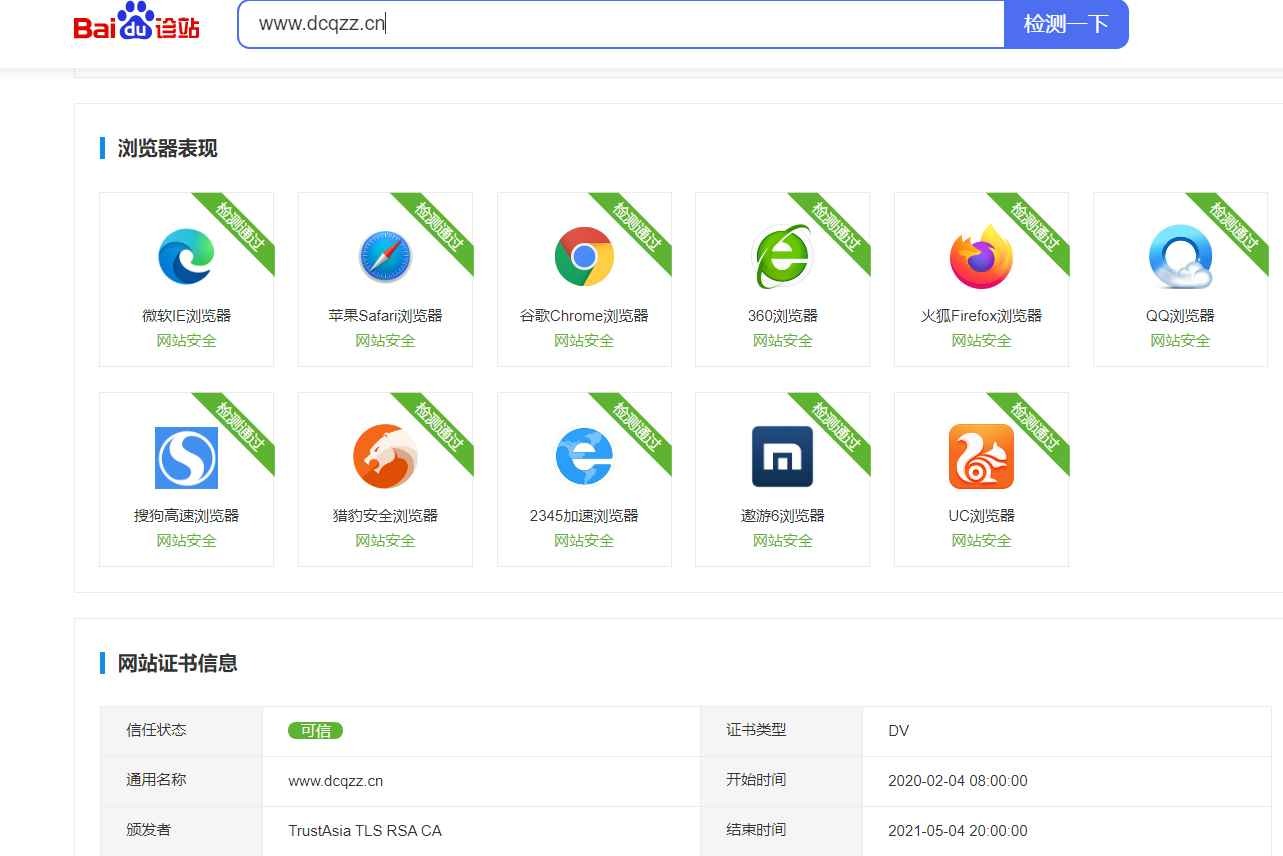Click the Apple Safari browser icon

point(385,256)
